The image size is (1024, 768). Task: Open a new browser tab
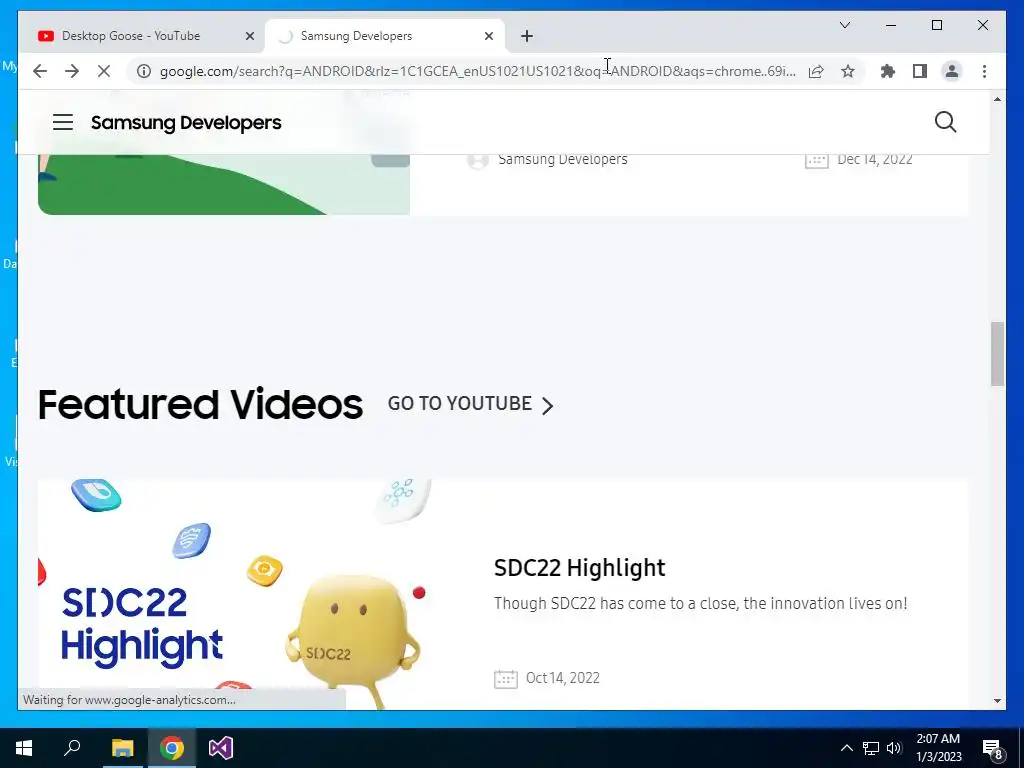click(x=527, y=36)
